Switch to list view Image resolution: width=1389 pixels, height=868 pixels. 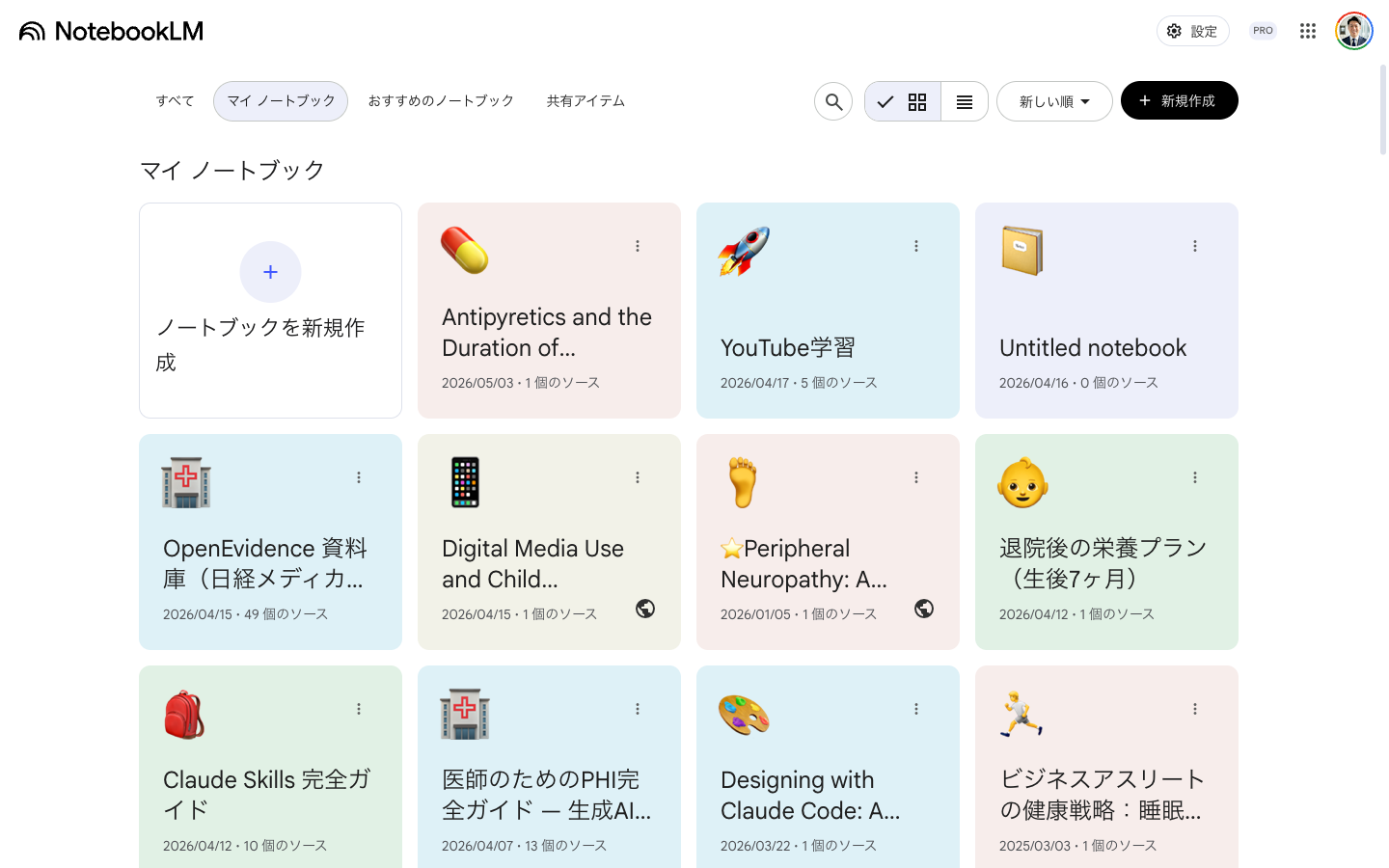[x=965, y=101]
